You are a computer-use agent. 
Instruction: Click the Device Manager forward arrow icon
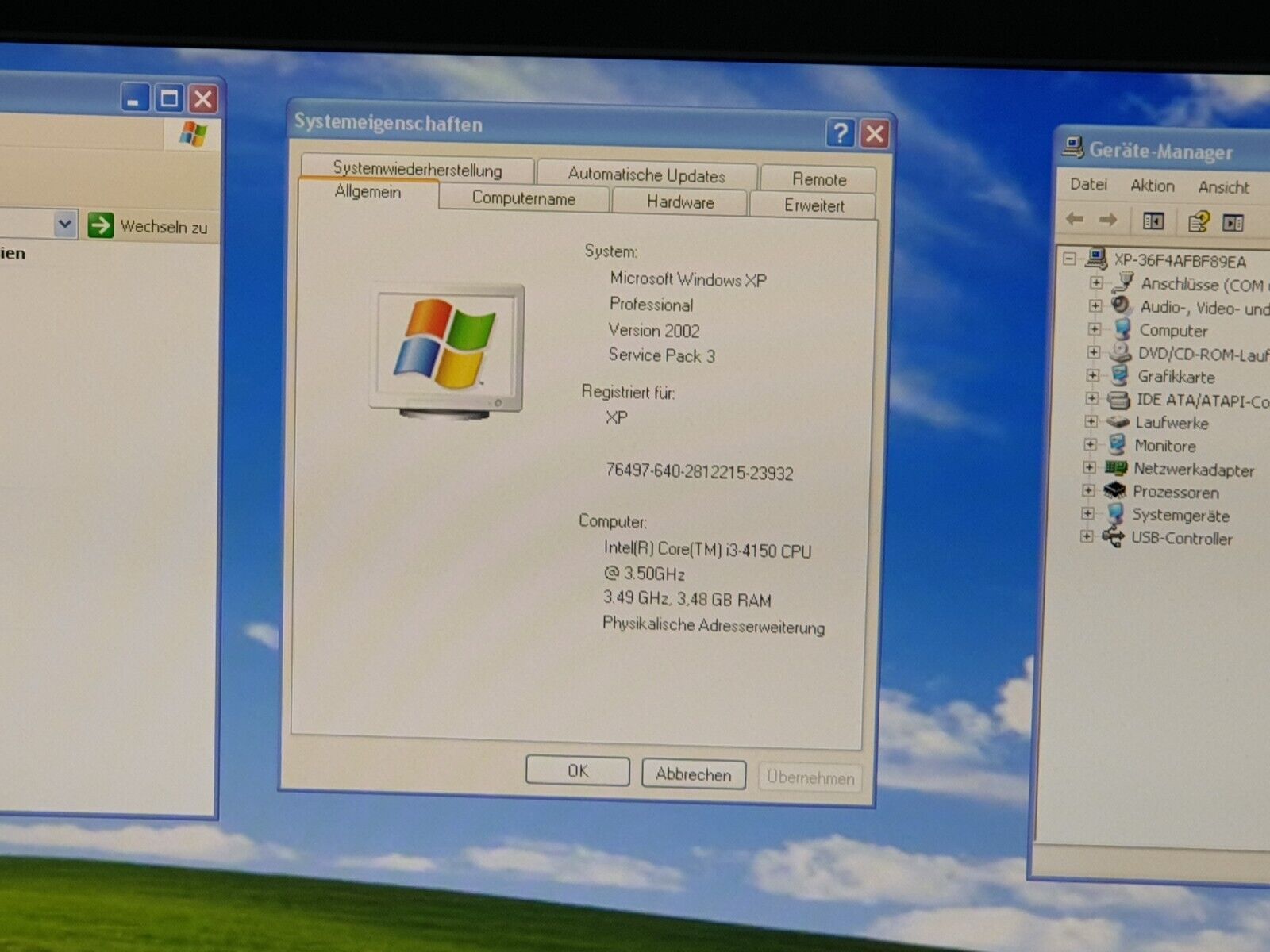(x=1108, y=220)
